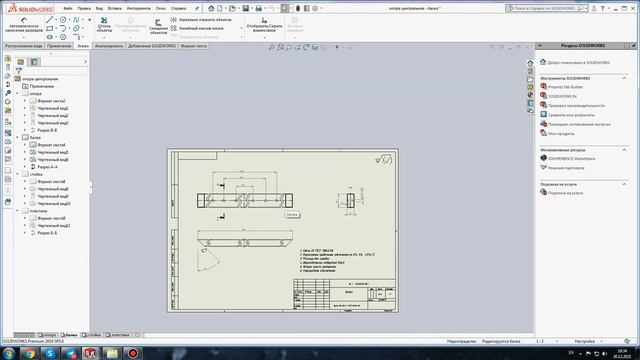This screenshot has height=360, width=640.
Task: Click Skype icon in Windows taskbar
Action: tap(50, 353)
